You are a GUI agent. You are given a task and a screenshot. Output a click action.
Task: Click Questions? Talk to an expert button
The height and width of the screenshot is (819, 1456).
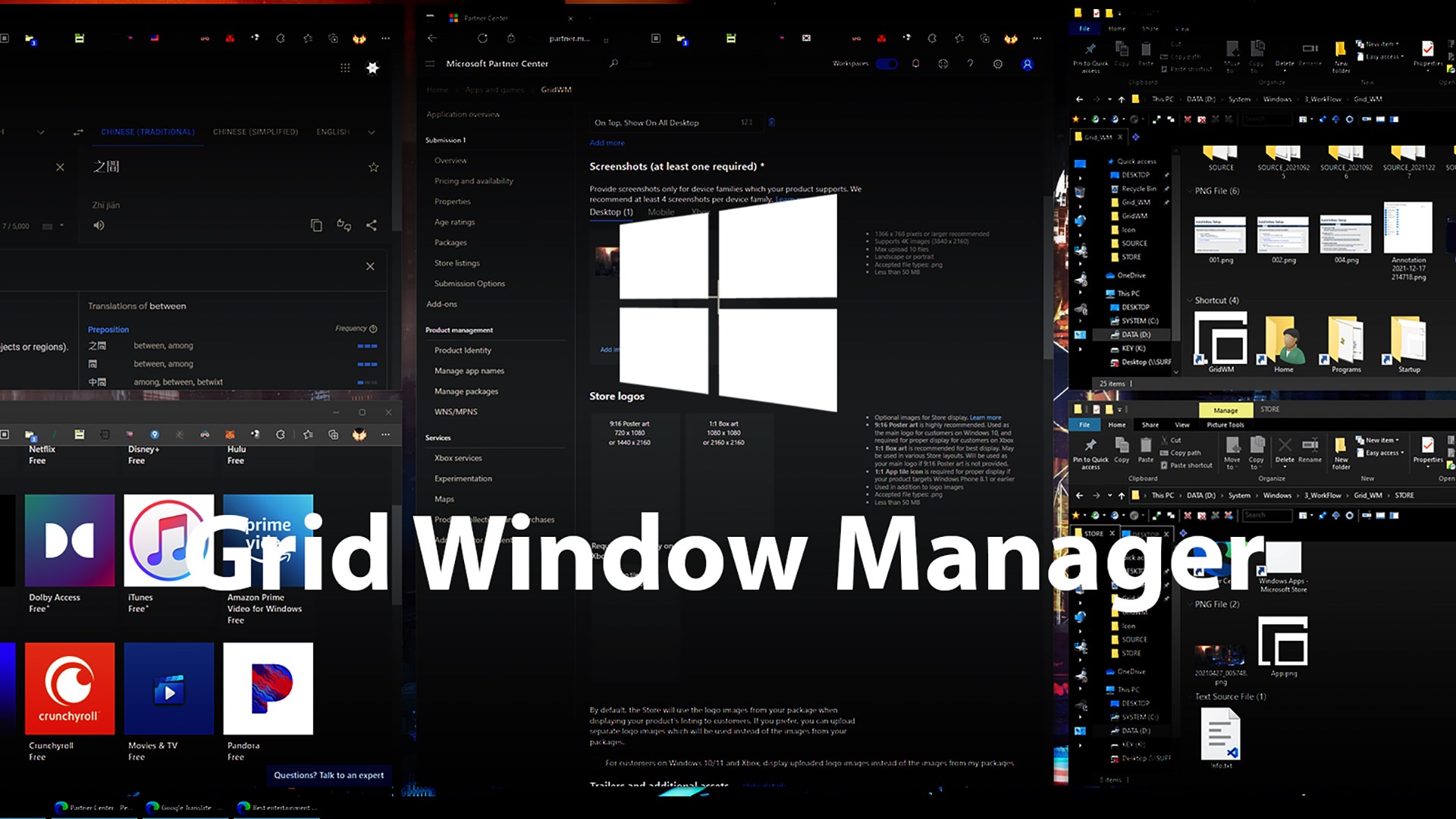(328, 775)
